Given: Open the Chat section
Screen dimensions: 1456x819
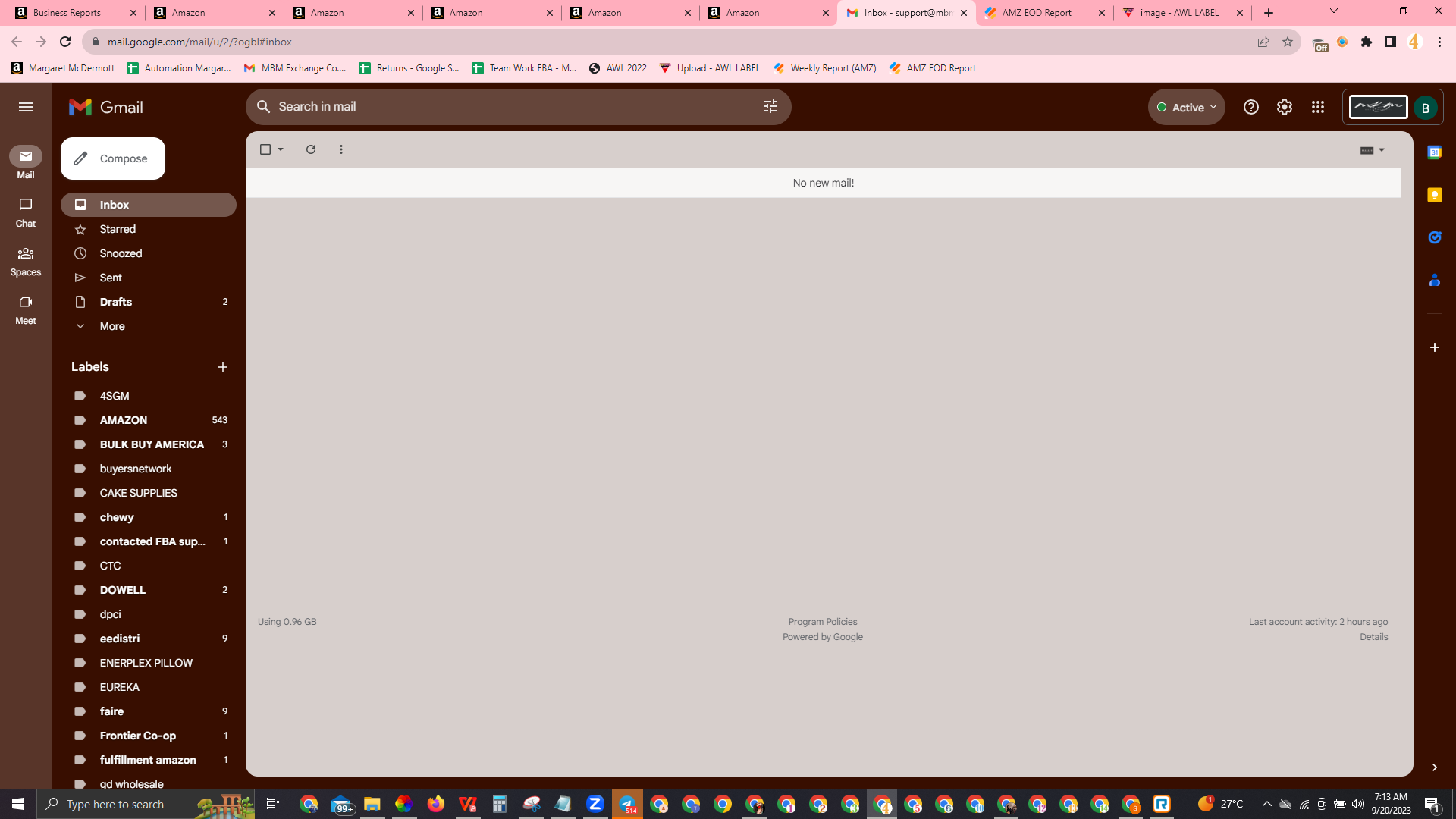Looking at the screenshot, I should [26, 212].
